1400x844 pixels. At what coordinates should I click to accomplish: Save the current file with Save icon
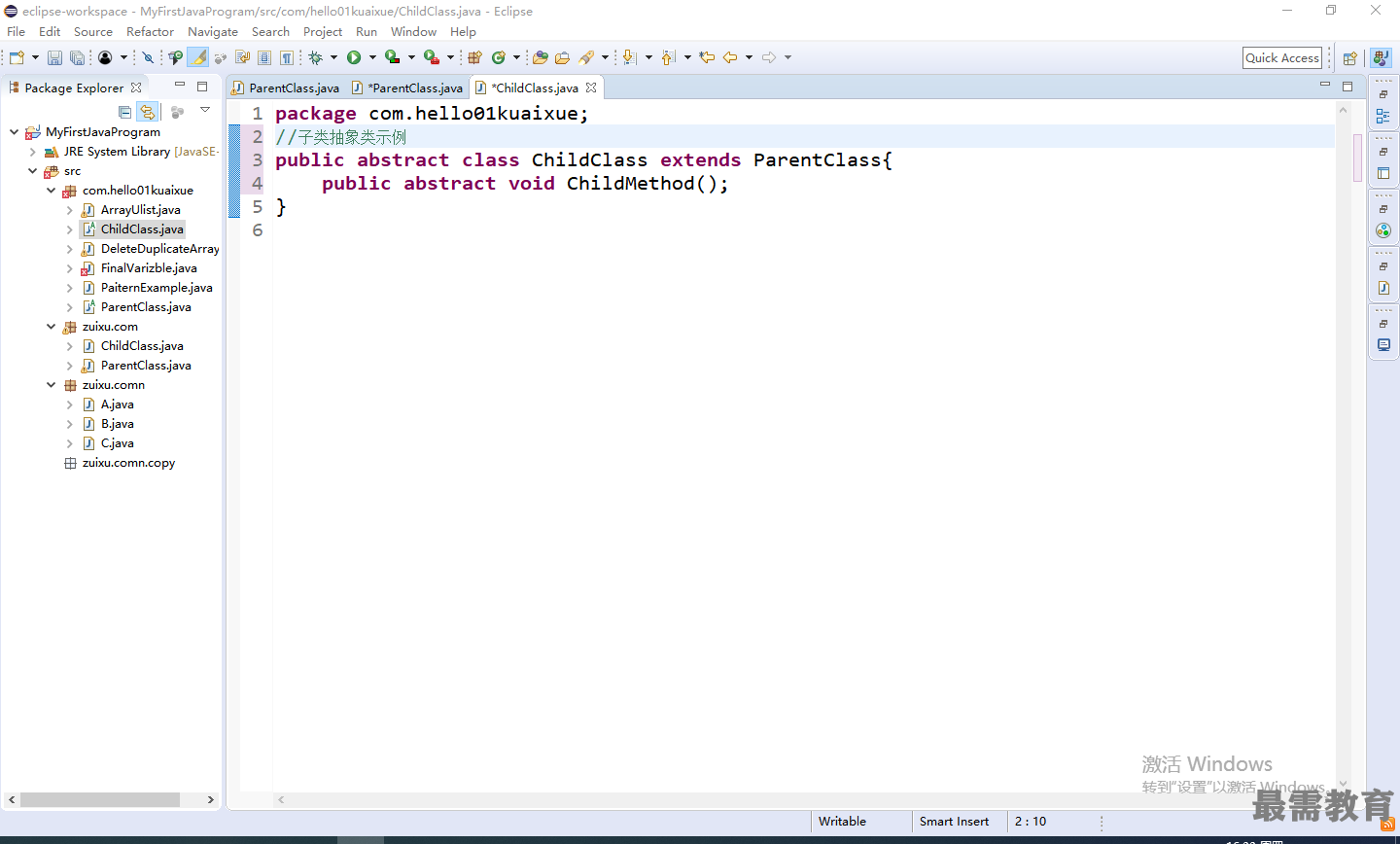[x=55, y=57]
